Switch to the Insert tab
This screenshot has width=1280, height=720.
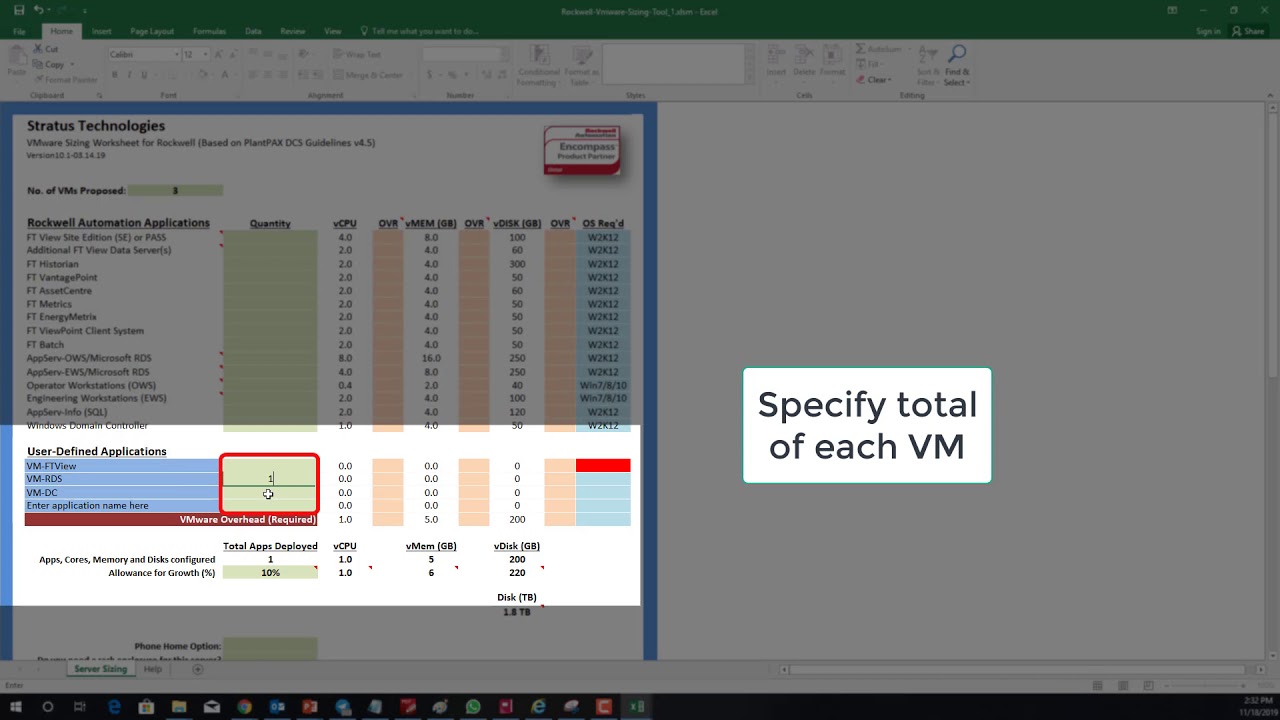coord(101,31)
